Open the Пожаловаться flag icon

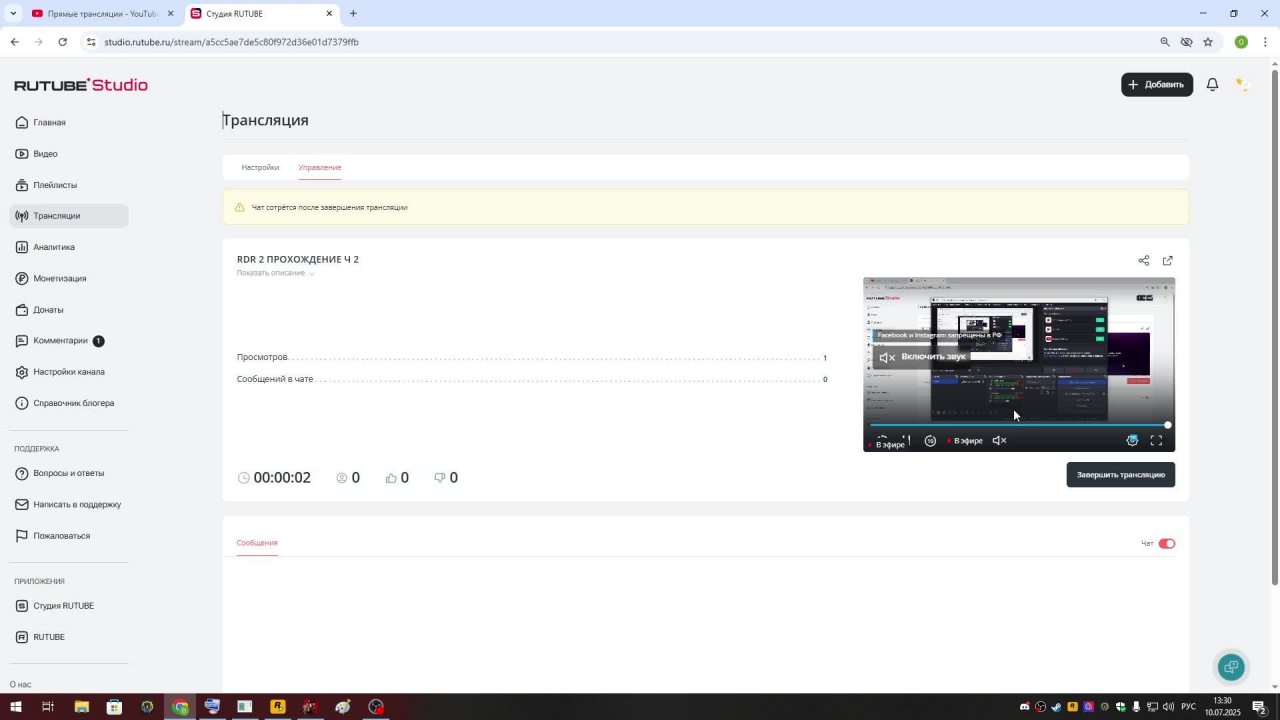tap(22, 536)
